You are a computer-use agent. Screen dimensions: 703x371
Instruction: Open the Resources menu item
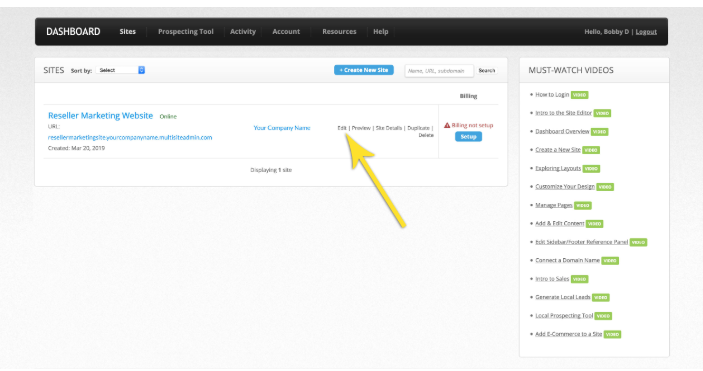click(339, 31)
